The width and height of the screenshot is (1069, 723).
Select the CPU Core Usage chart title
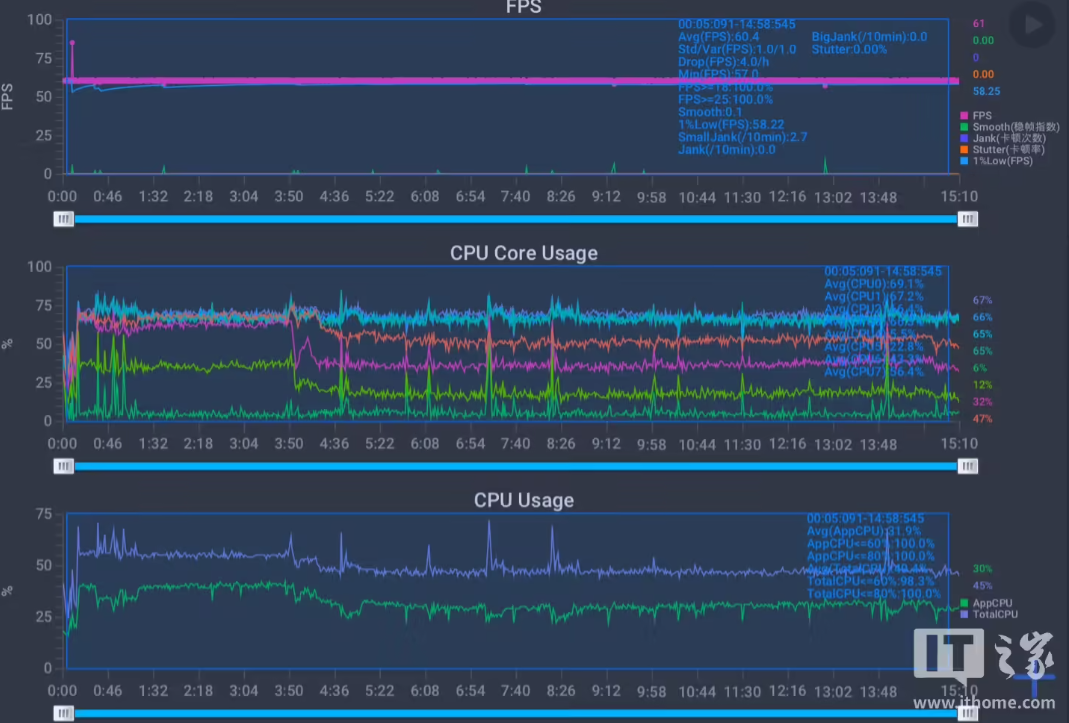tap(523, 253)
